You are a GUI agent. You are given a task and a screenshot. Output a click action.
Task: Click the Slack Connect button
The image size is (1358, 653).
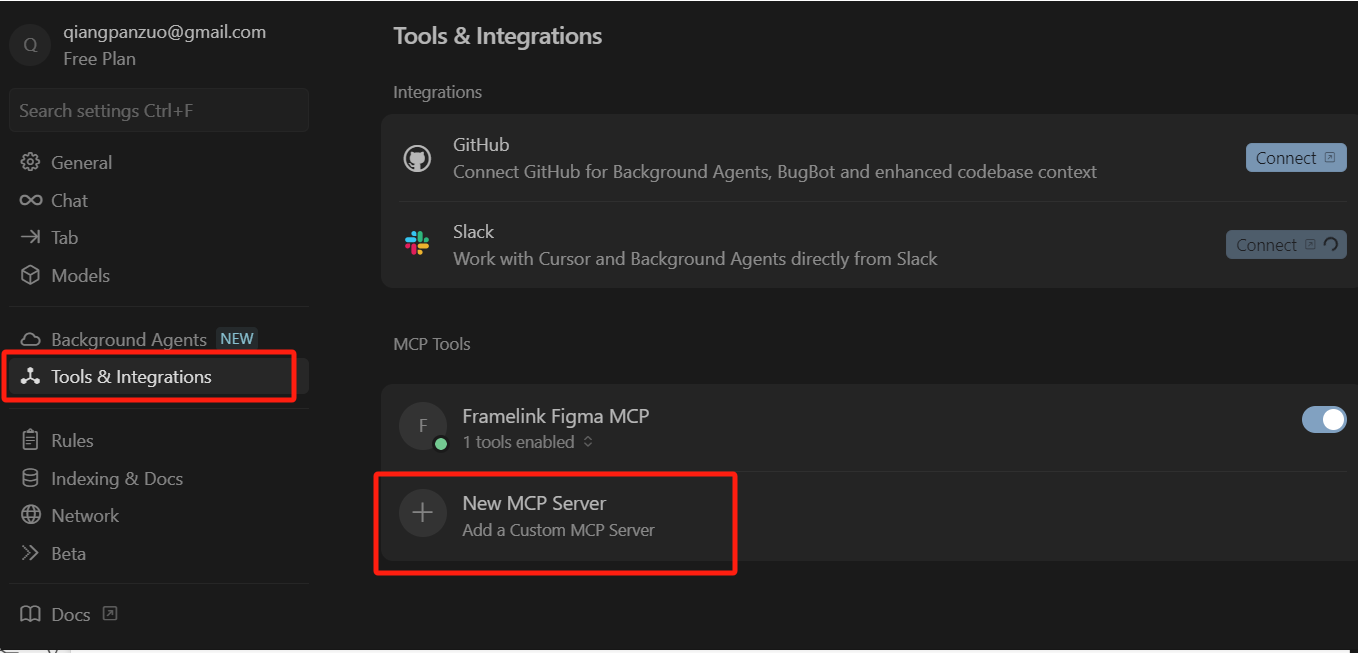point(1286,245)
